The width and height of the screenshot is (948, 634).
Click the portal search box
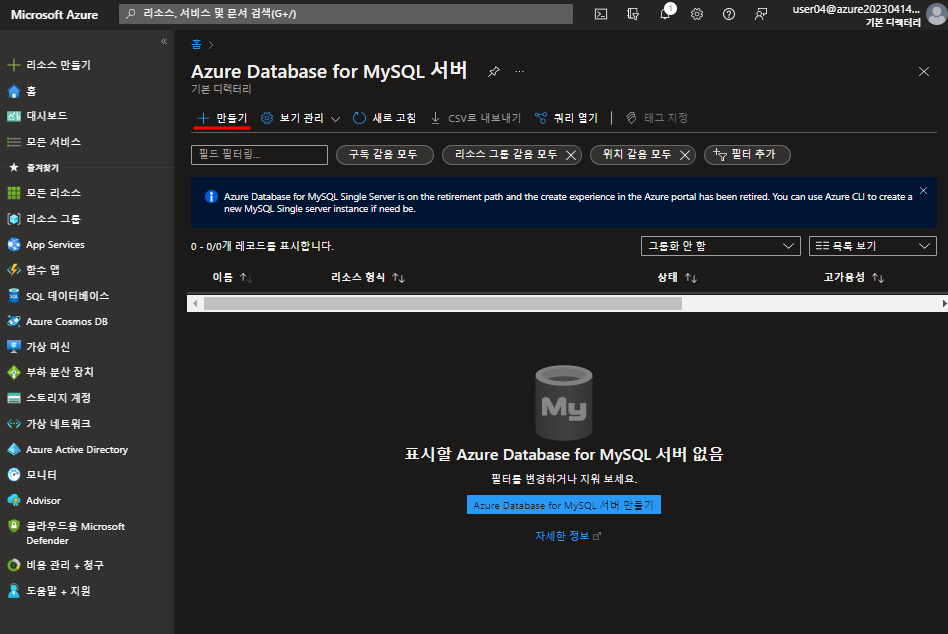(x=346, y=14)
